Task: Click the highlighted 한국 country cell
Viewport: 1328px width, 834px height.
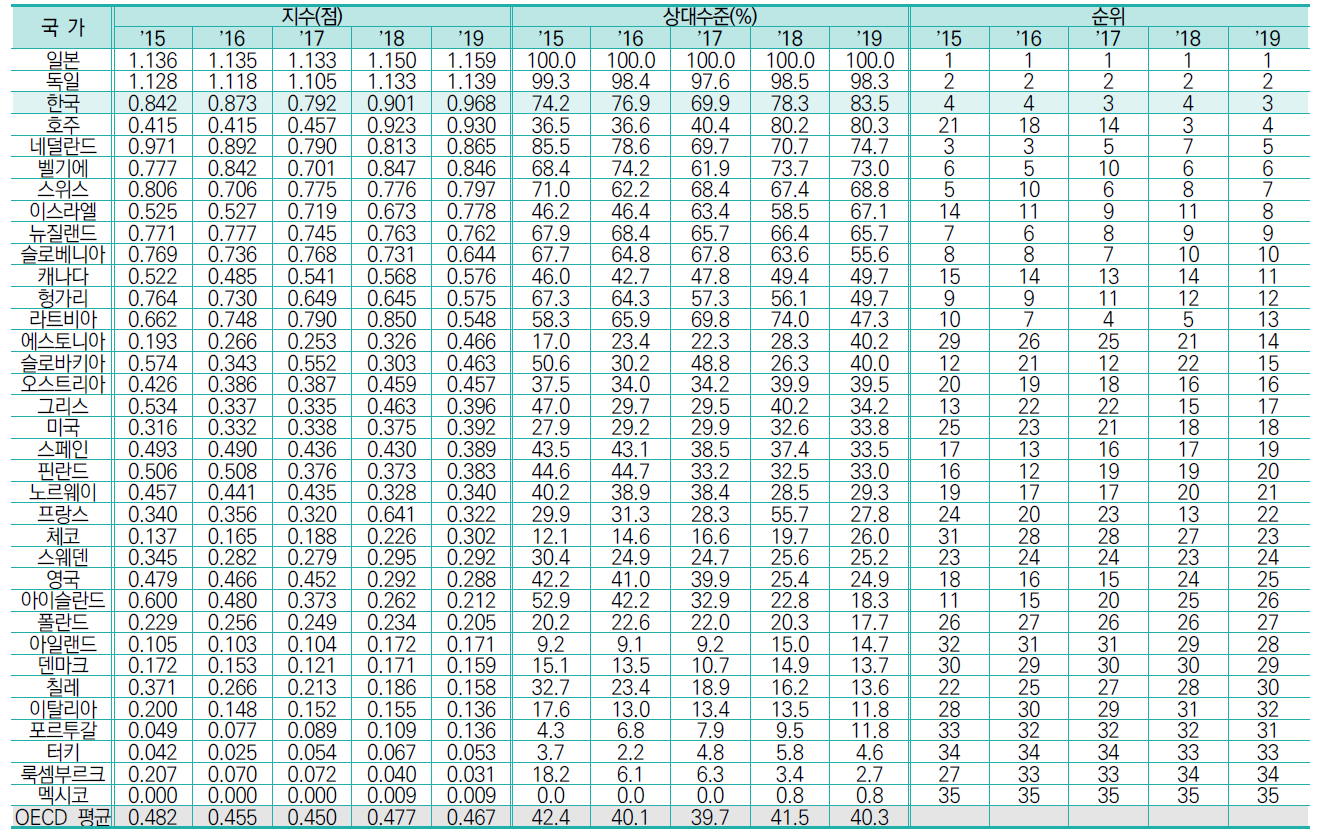Action: 61,102
